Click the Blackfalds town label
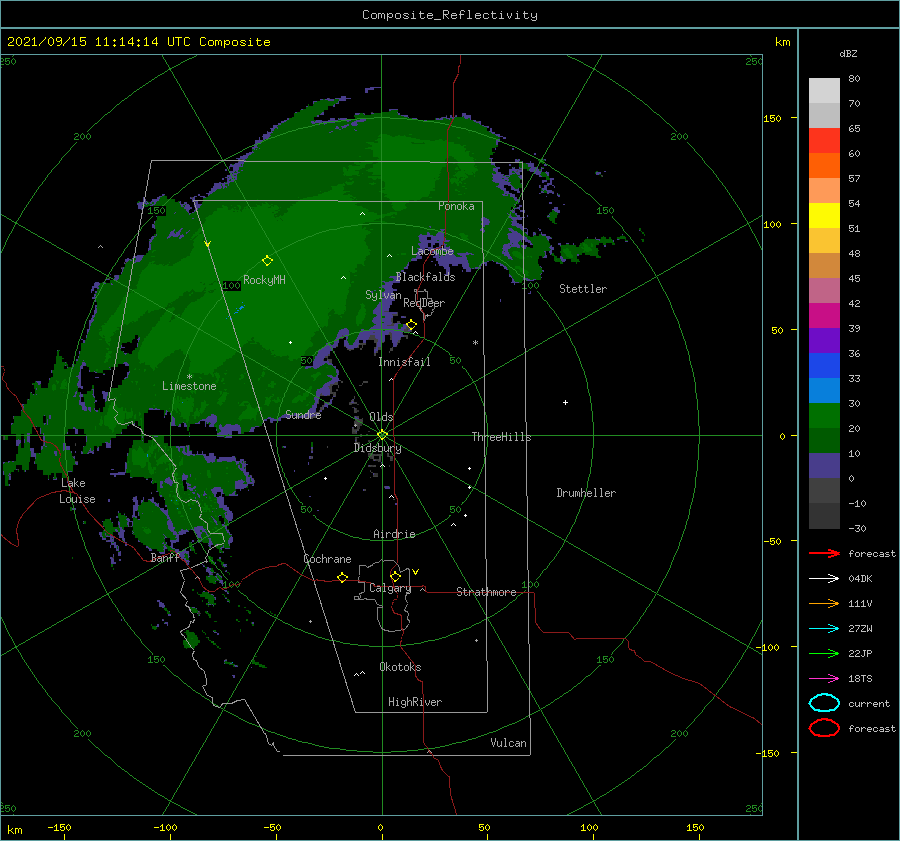Viewport: 900px width, 841px height. pos(425,277)
